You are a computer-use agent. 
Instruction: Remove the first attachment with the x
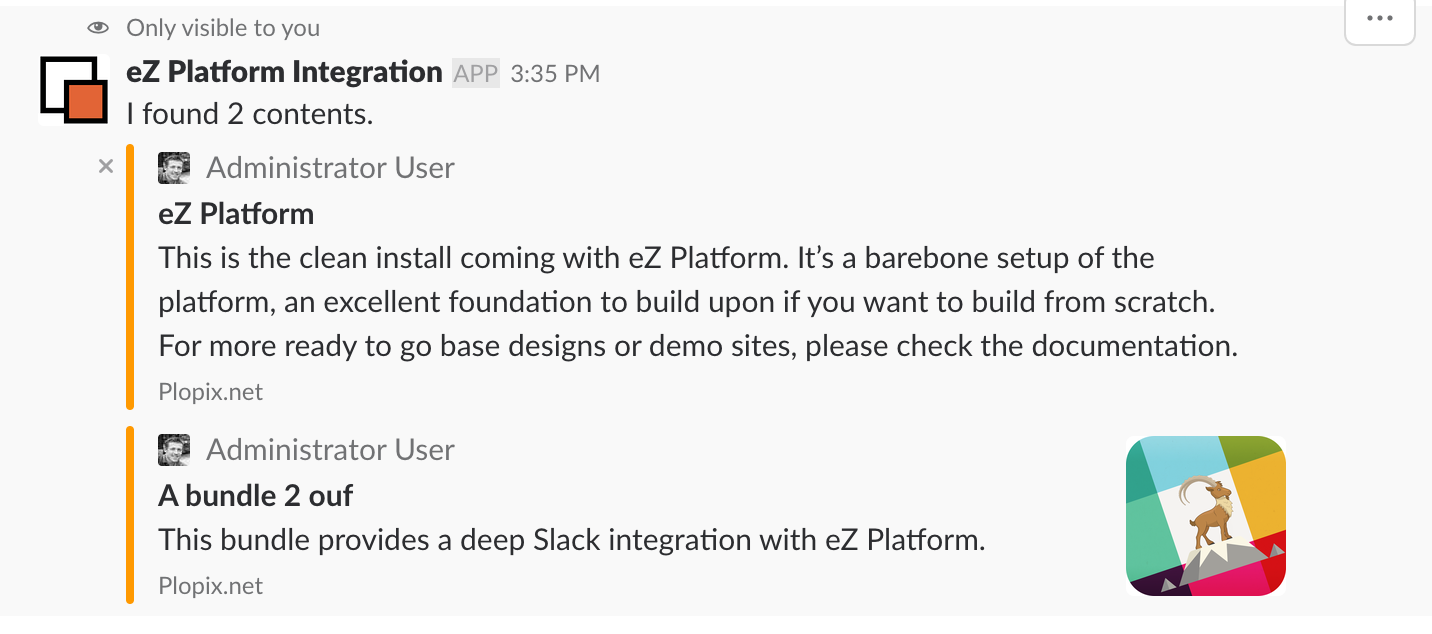[106, 167]
